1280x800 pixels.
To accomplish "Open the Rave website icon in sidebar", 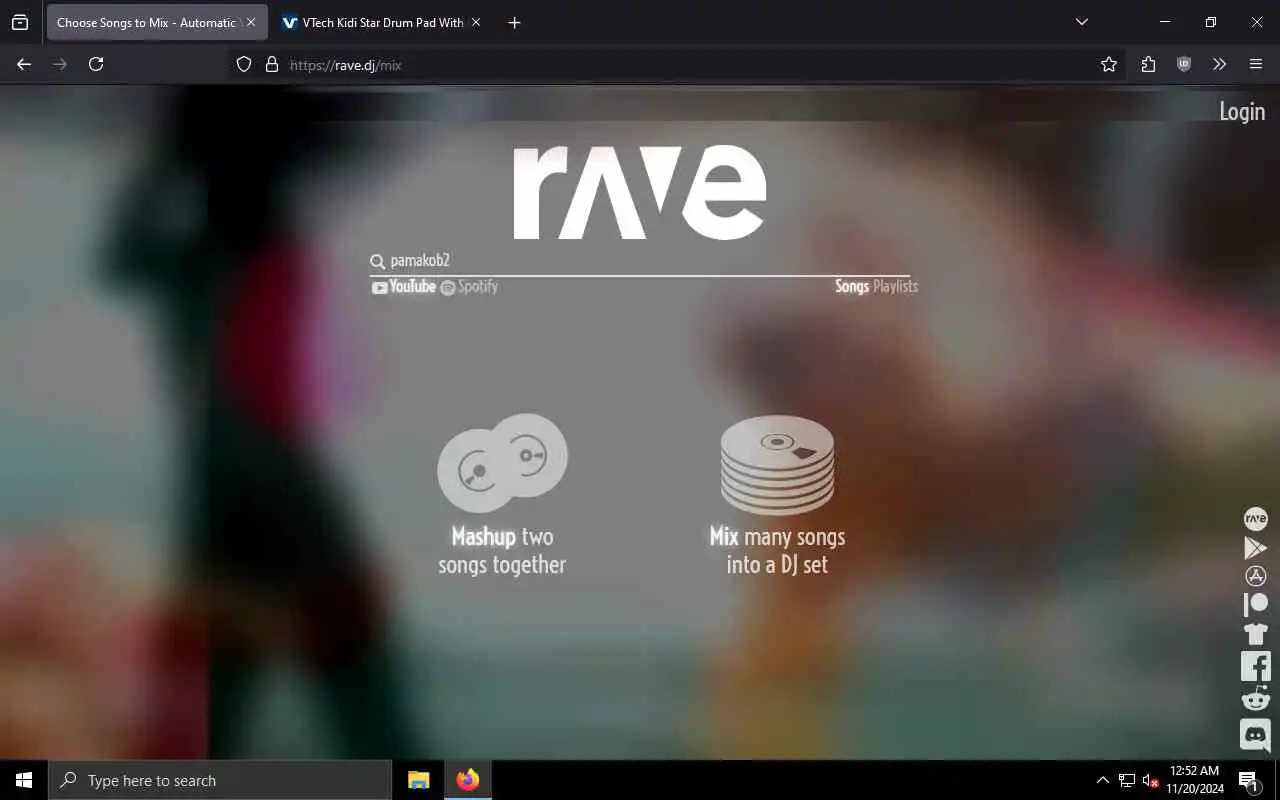I will pyautogui.click(x=1255, y=518).
